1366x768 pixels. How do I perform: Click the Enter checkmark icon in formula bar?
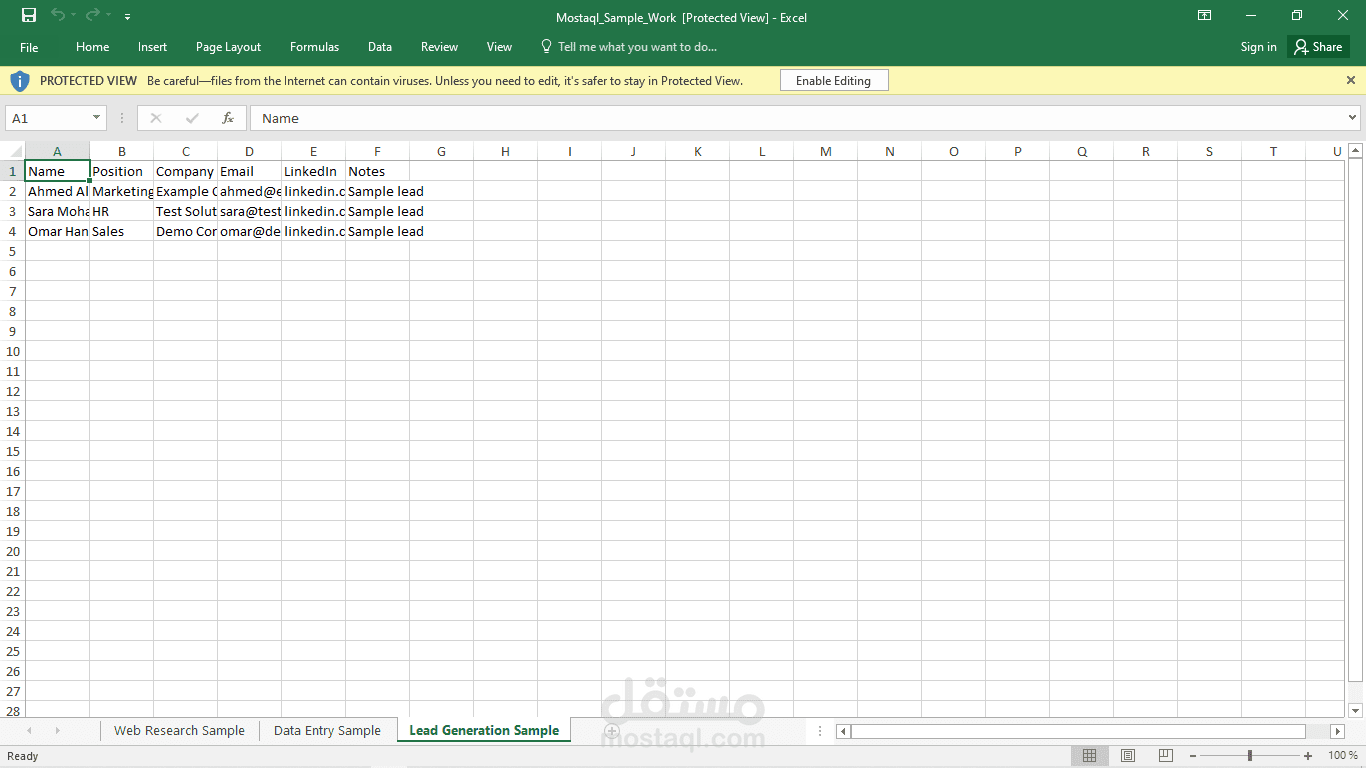[x=192, y=118]
